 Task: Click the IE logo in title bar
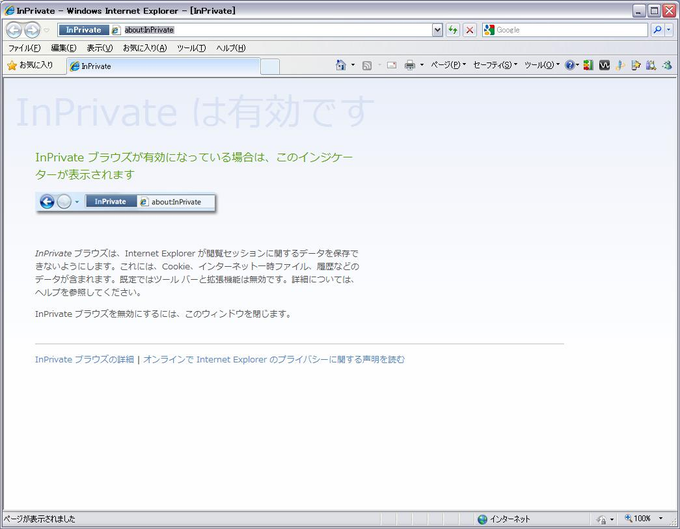[x=9, y=11]
